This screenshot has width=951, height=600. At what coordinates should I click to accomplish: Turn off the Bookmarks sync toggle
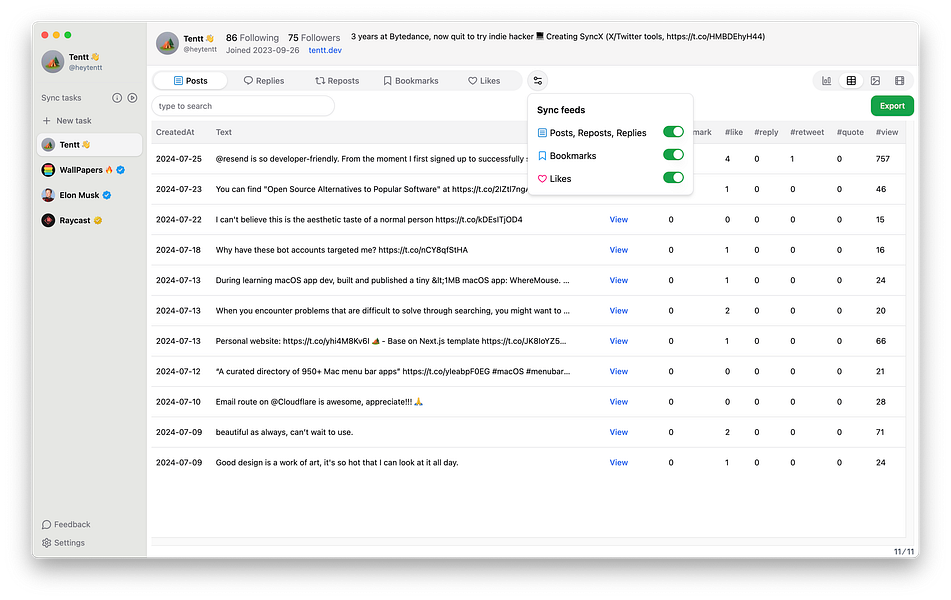[x=673, y=155]
